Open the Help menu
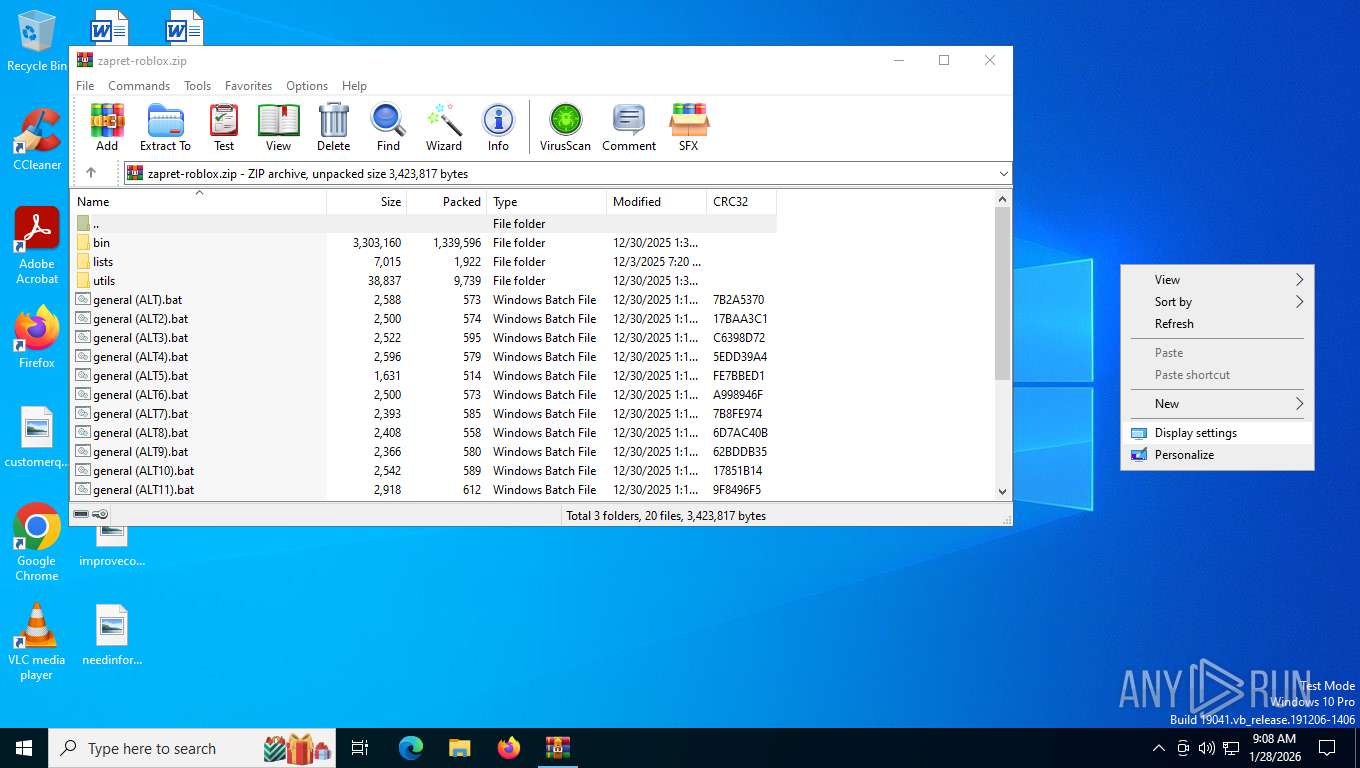 (x=354, y=86)
